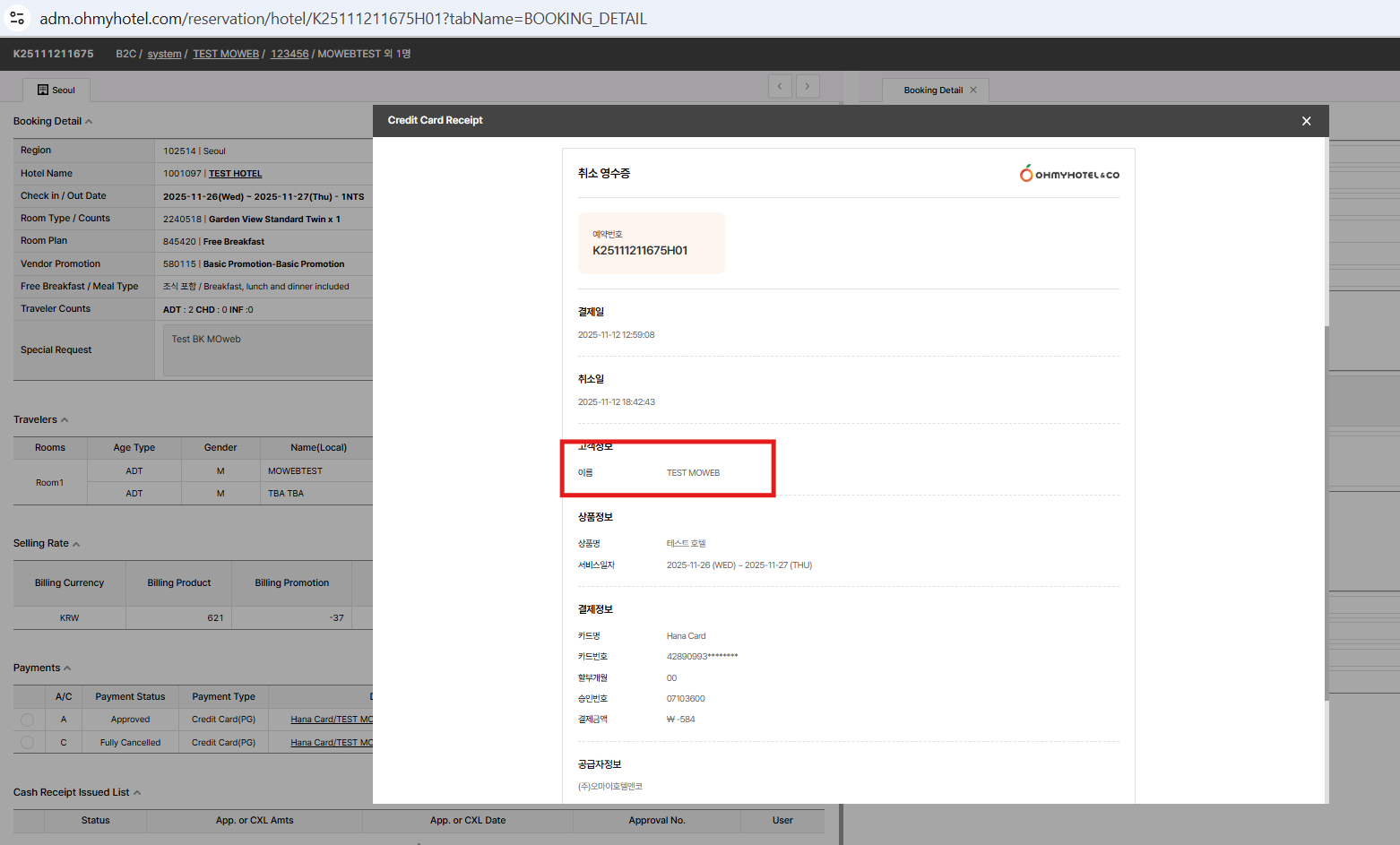Switch to the Booking Detail tab
This screenshot has height=845, width=1400.
[x=932, y=90]
